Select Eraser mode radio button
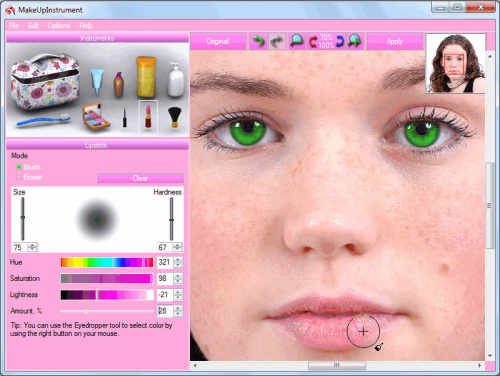 click(19, 177)
